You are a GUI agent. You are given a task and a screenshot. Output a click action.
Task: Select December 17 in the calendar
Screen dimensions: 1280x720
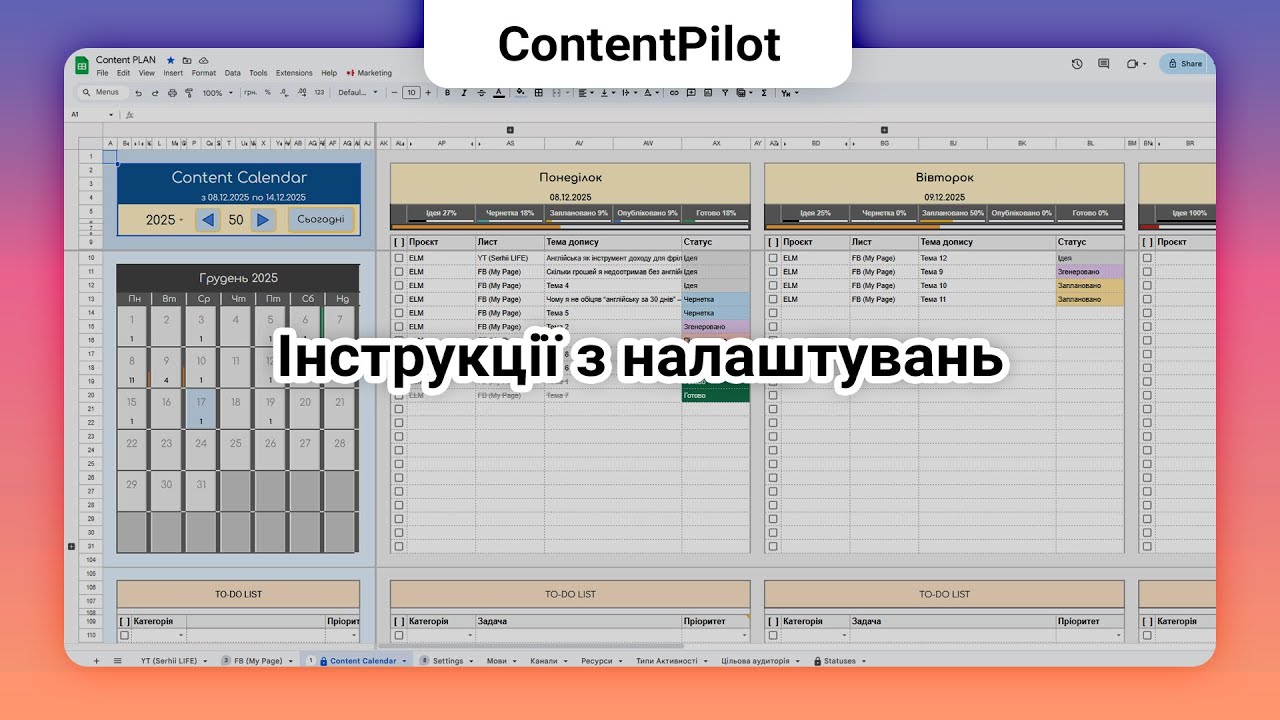[201, 410]
